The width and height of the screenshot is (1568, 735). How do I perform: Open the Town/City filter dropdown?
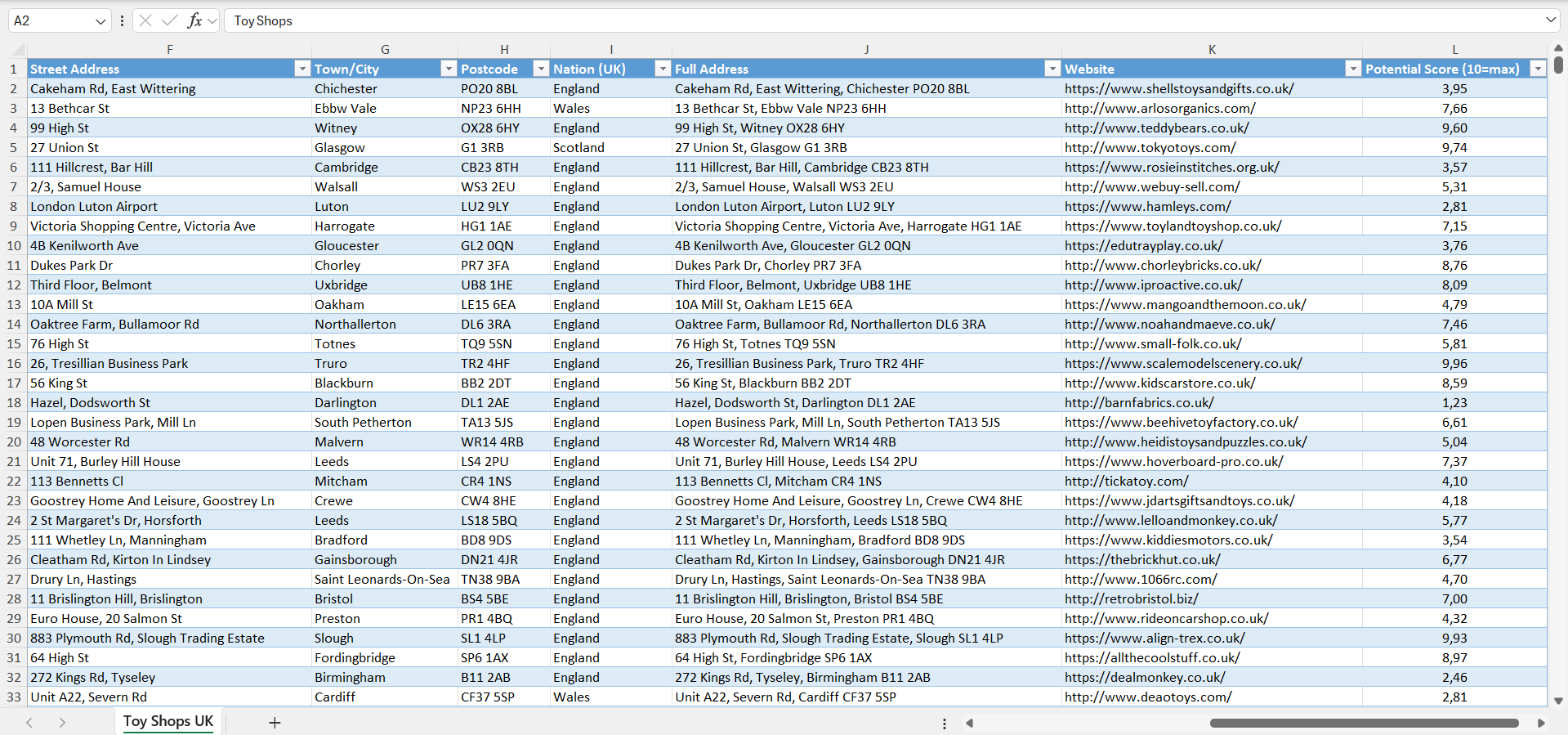449,69
